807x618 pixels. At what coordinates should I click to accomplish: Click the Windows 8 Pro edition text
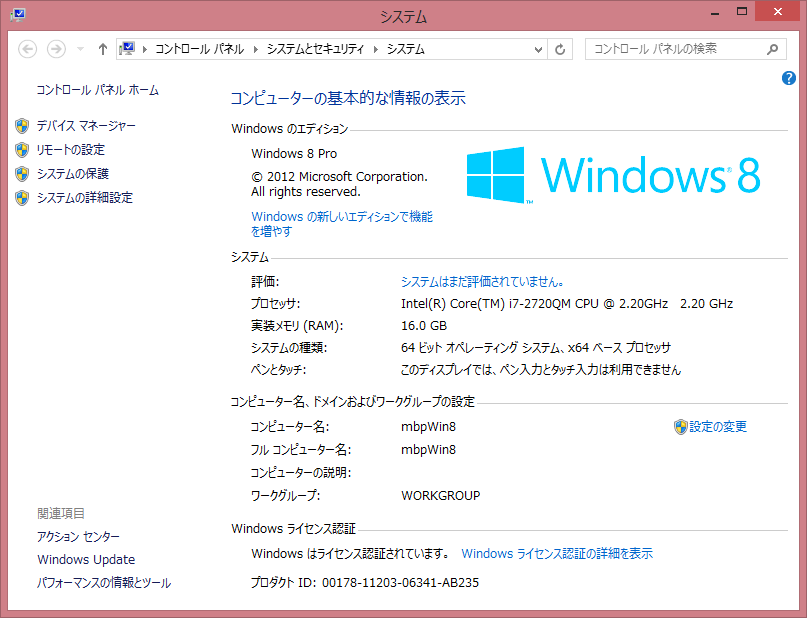click(x=294, y=154)
